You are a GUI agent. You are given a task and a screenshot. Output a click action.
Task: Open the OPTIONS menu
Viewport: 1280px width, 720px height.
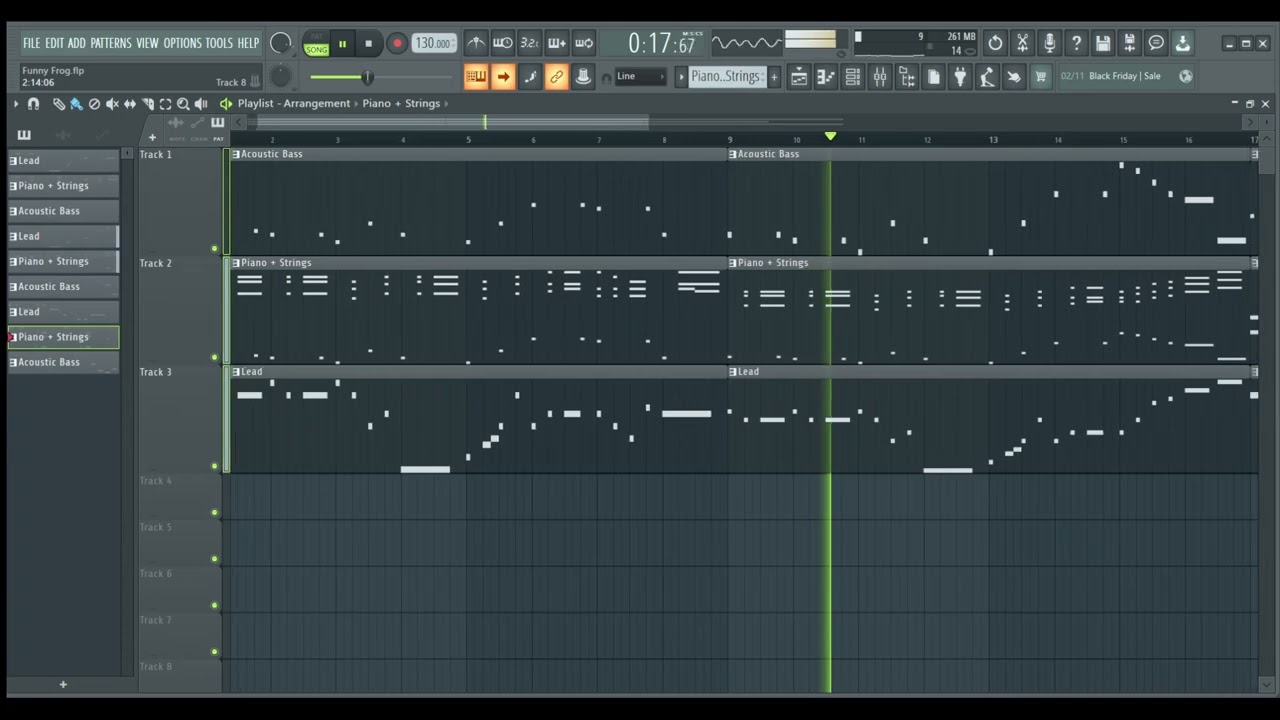[x=183, y=43]
